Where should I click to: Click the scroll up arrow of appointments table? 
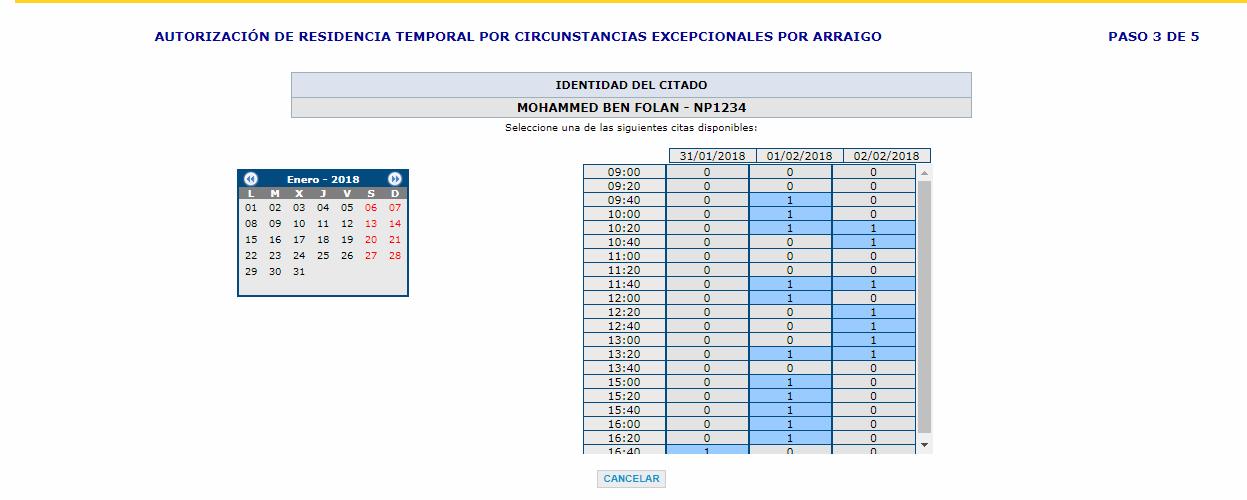tap(924, 173)
